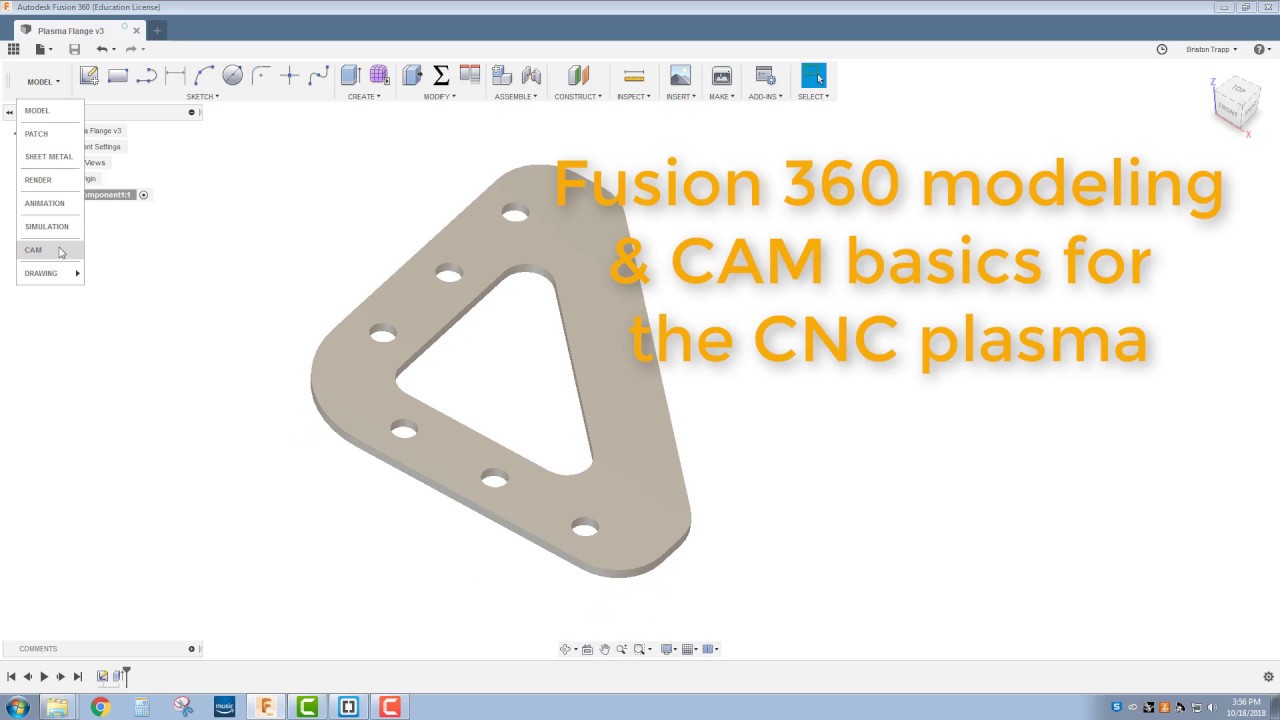1280x720 pixels.
Task: Choose the Spline sketch tool
Action: pyautogui.click(x=318, y=75)
